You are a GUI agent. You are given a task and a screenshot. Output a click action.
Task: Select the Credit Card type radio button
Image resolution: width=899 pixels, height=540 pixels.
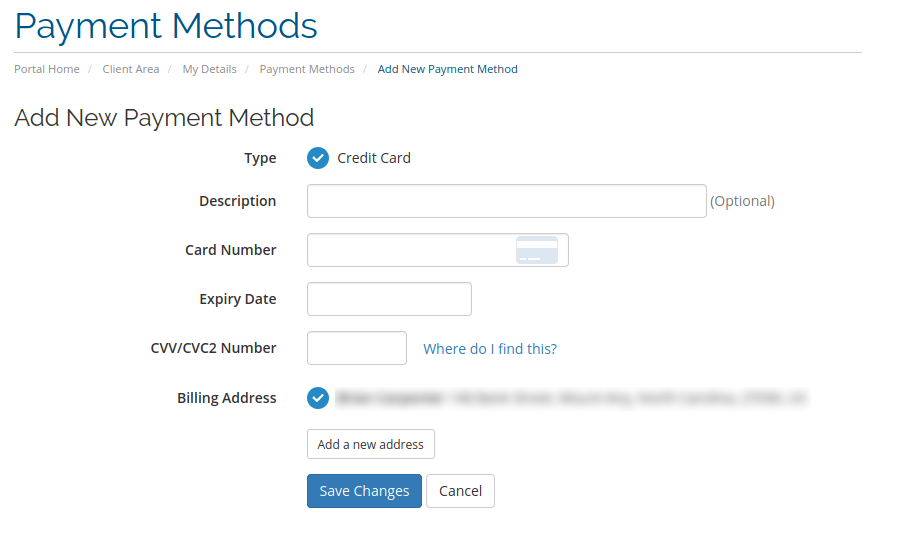click(318, 158)
